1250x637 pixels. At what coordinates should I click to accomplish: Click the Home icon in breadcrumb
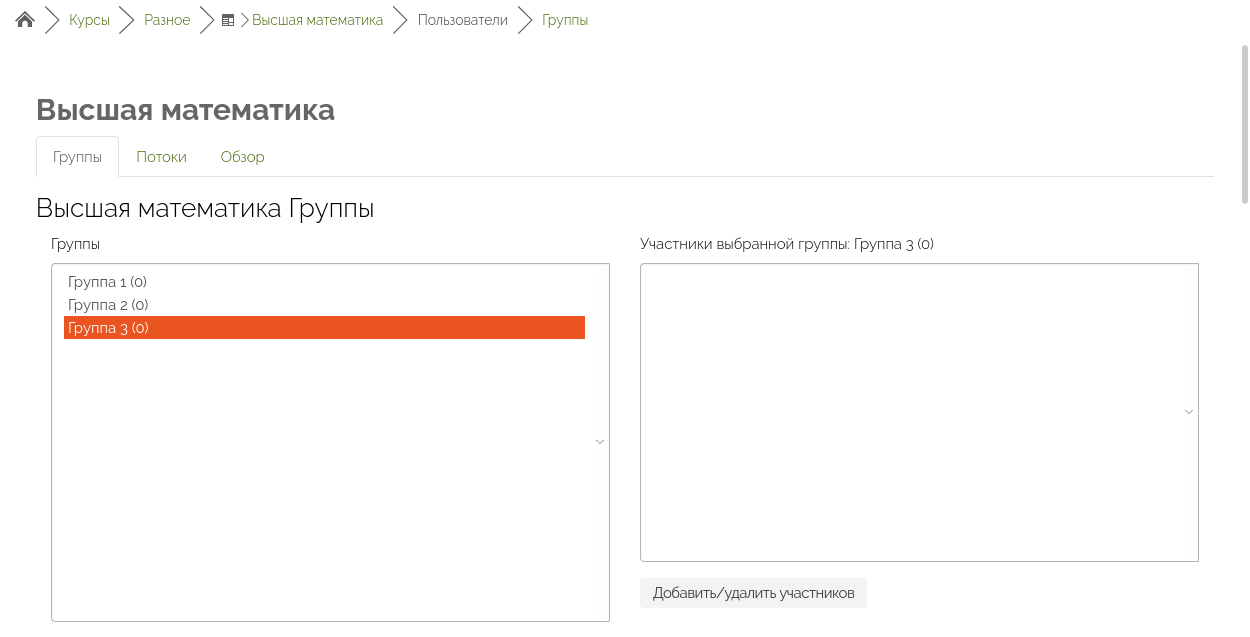point(25,20)
